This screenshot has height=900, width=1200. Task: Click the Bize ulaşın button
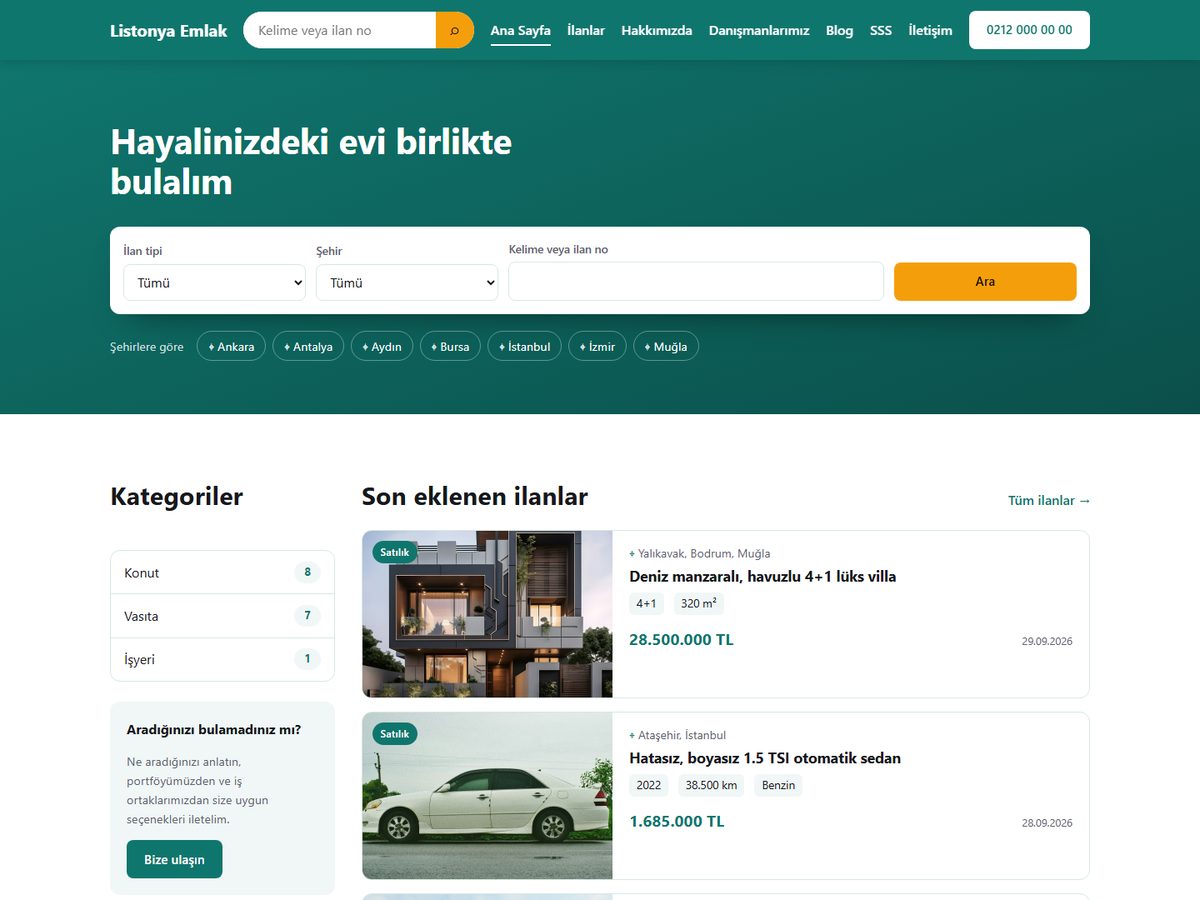pos(174,859)
